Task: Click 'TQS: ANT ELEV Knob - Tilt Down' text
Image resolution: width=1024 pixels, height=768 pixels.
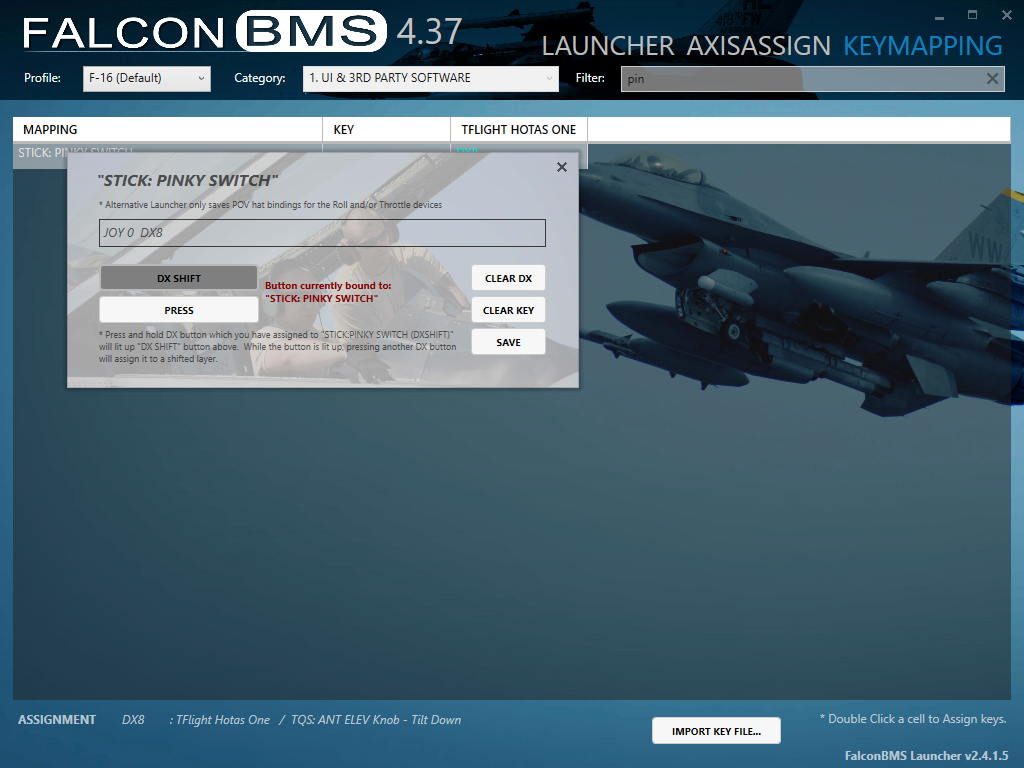Action: point(376,720)
